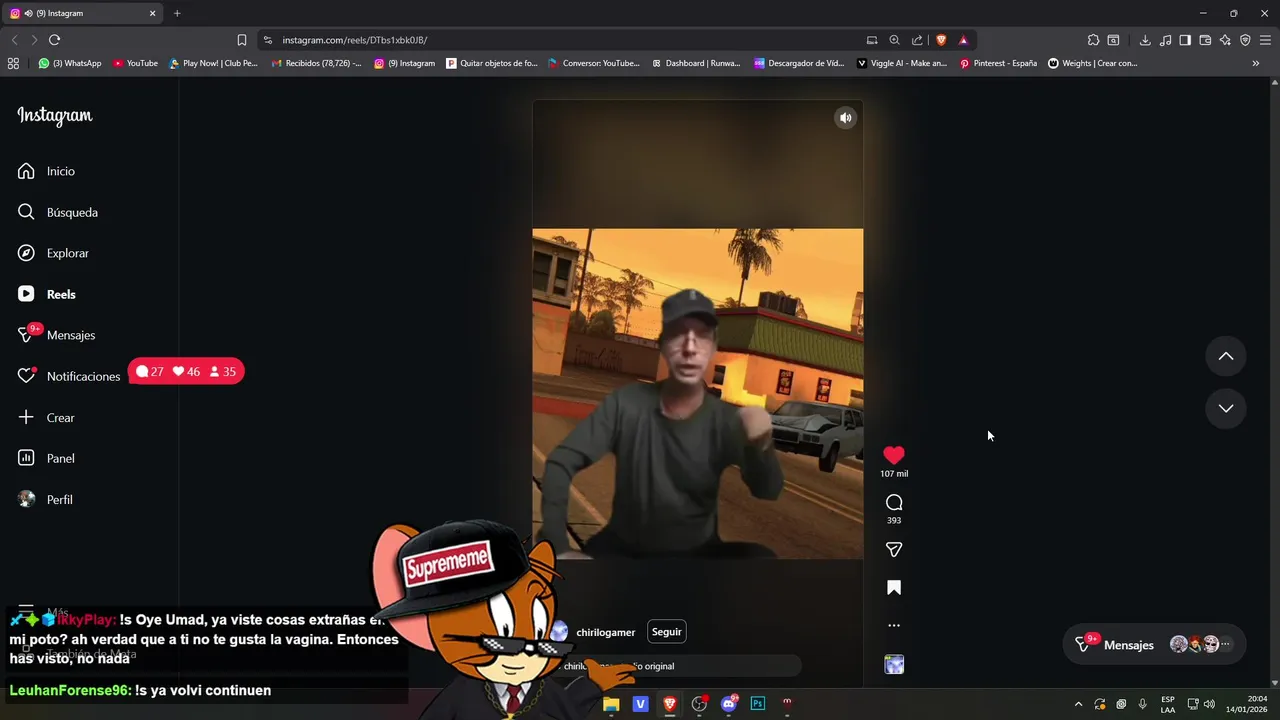Open ESP LAA language selector
1280x720 pixels.
(x=1168, y=704)
